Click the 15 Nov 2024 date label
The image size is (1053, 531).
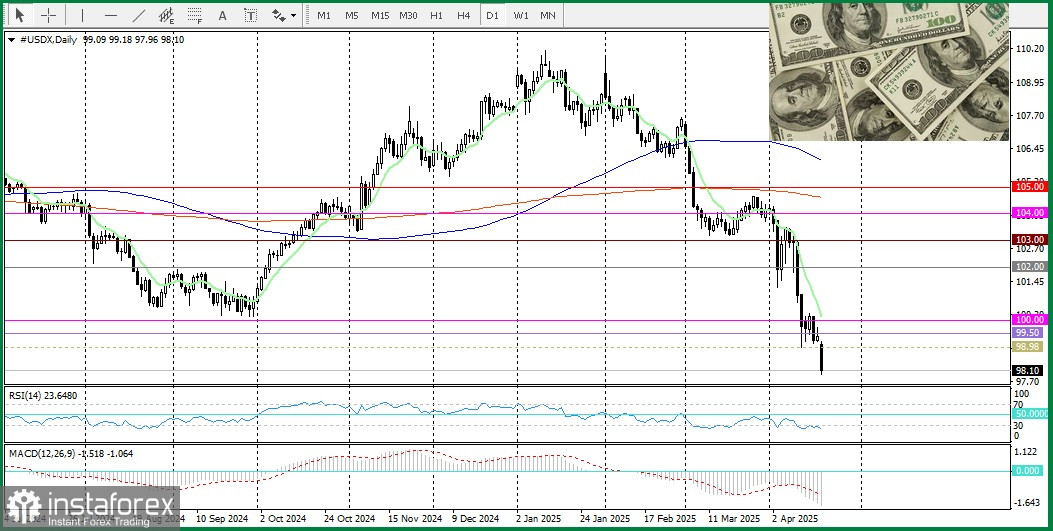point(417,519)
